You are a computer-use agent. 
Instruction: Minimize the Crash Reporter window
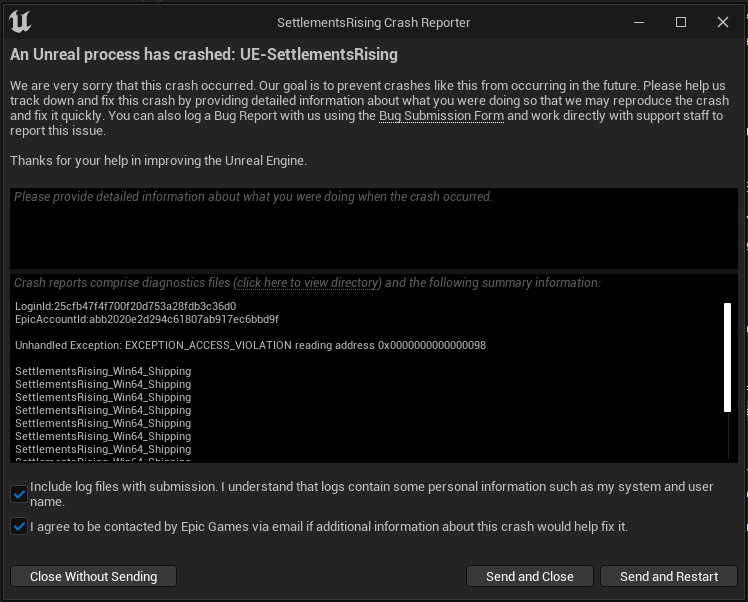(x=638, y=22)
